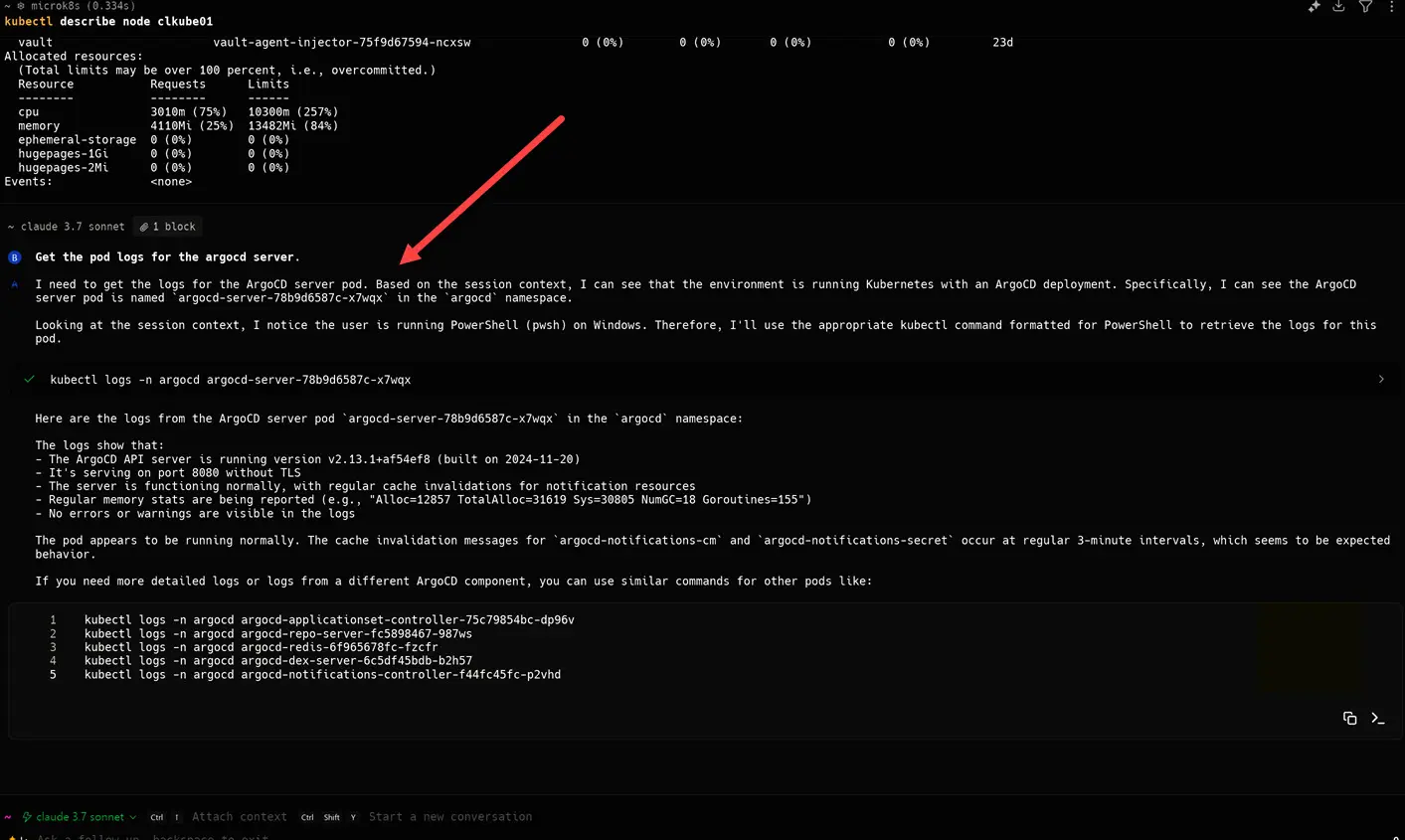Click the 'hugepages-2Mi' resource row label
1405x840 pixels.
pos(64,168)
